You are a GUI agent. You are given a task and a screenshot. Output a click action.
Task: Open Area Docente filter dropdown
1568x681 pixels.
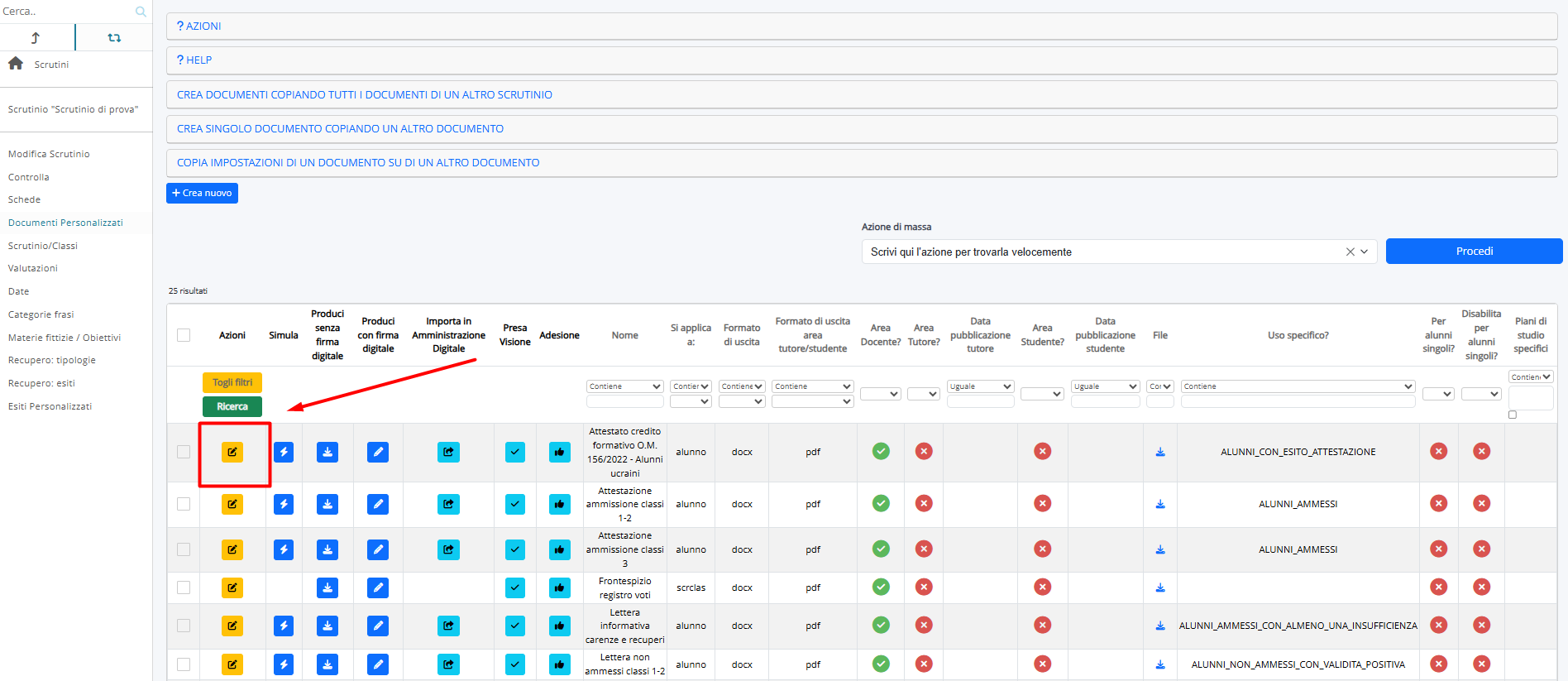click(x=880, y=394)
